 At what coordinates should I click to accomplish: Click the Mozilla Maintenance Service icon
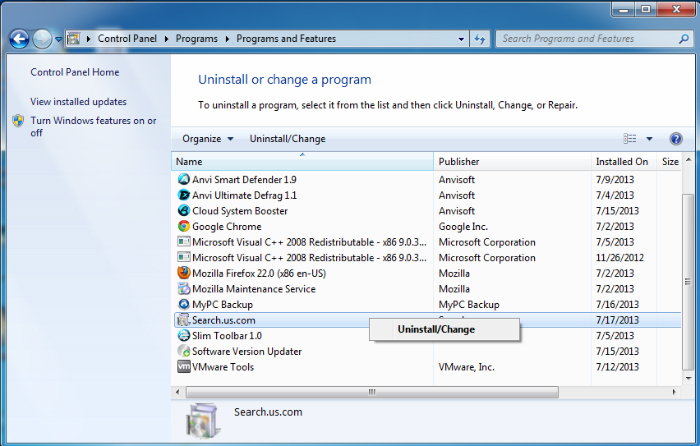pos(183,289)
